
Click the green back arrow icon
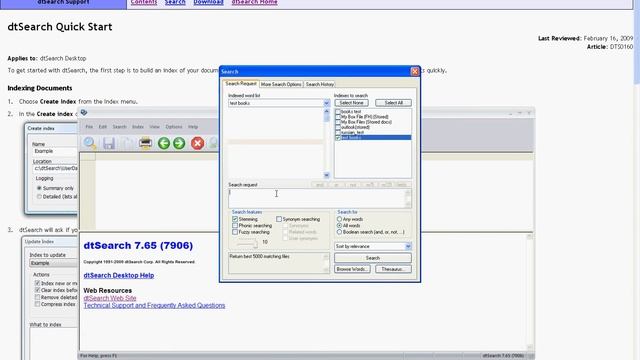(x=164, y=143)
